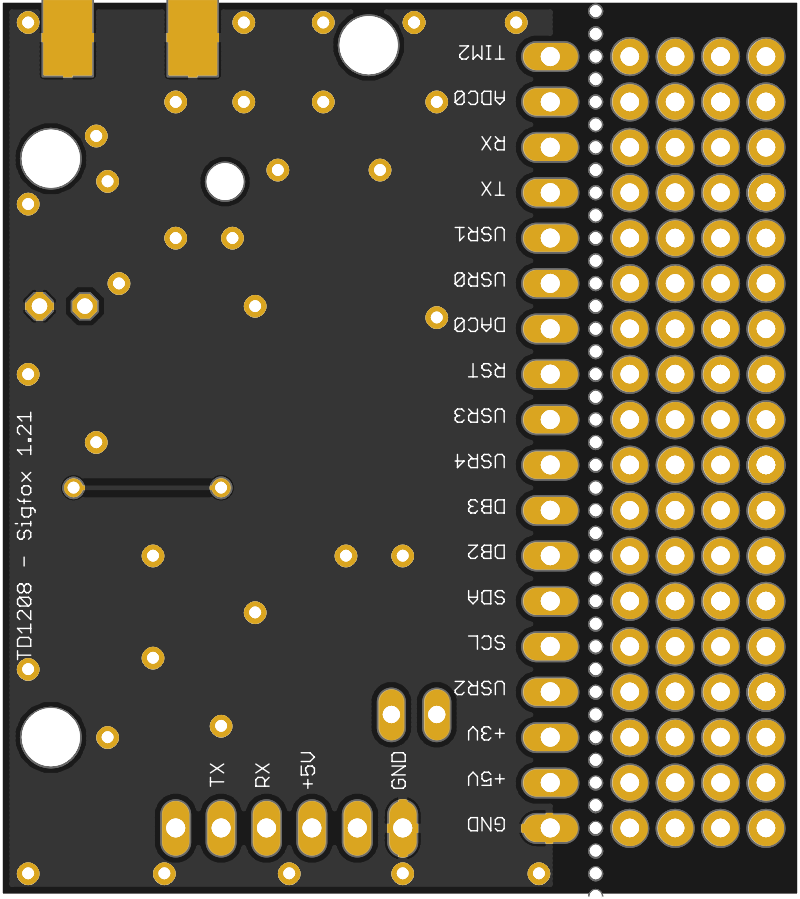Select the +3V oval pad
Image resolution: width=800 pixels, height=899 pixels.
549,737
